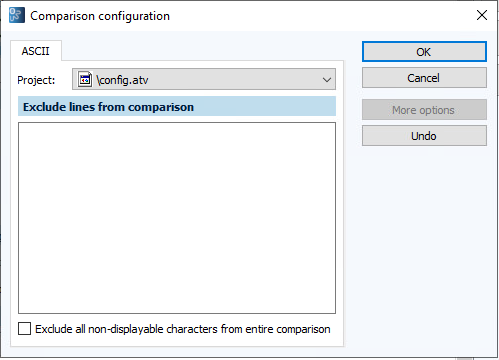The width and height of the screenshot is (499, 360).
Task: Switch to the ASCII tab
Action: point(36,51)
